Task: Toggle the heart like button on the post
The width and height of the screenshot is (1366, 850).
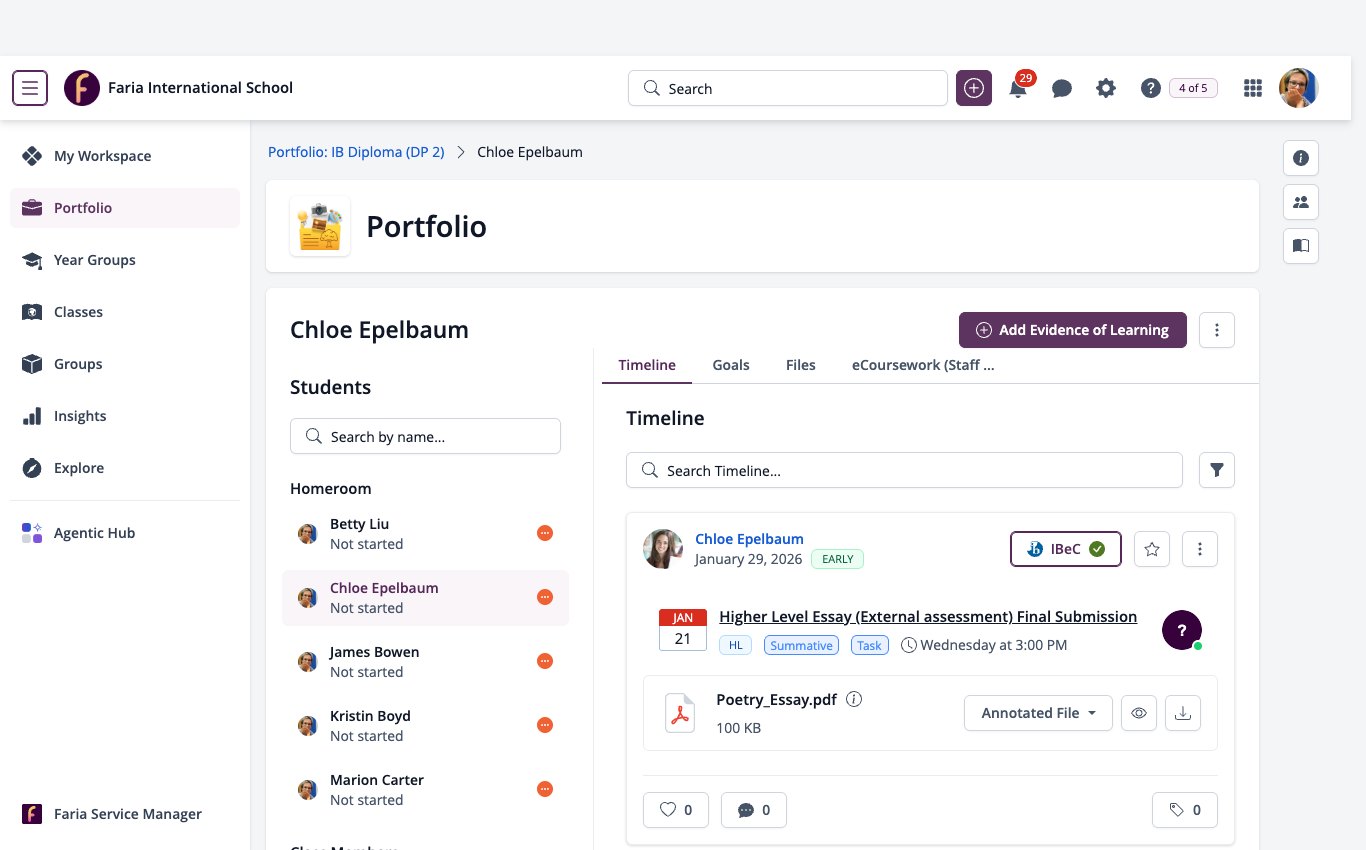Action: [x=676, y=810]
